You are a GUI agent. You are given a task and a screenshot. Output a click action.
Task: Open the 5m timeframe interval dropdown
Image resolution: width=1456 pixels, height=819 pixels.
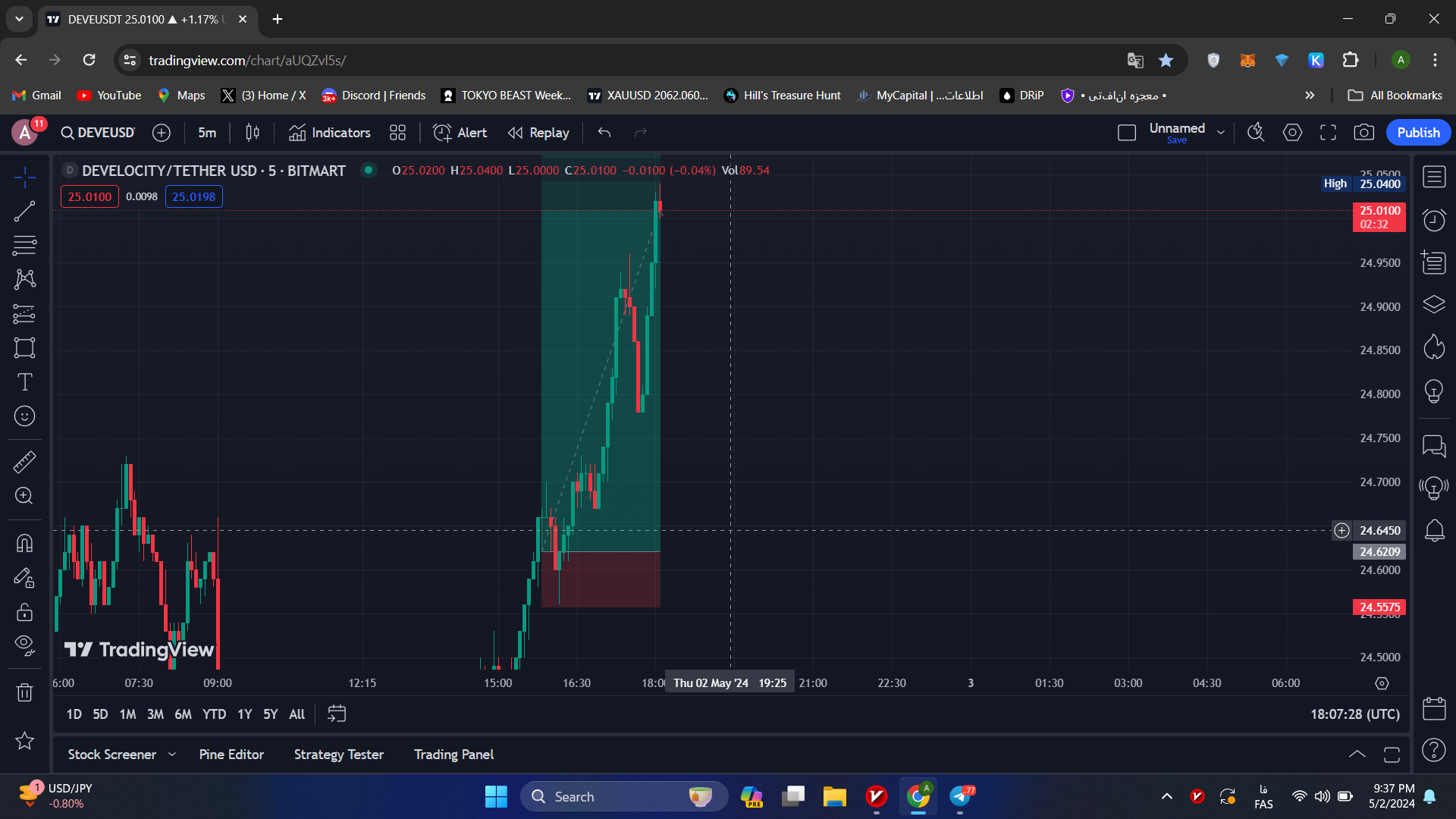[207, 133]
